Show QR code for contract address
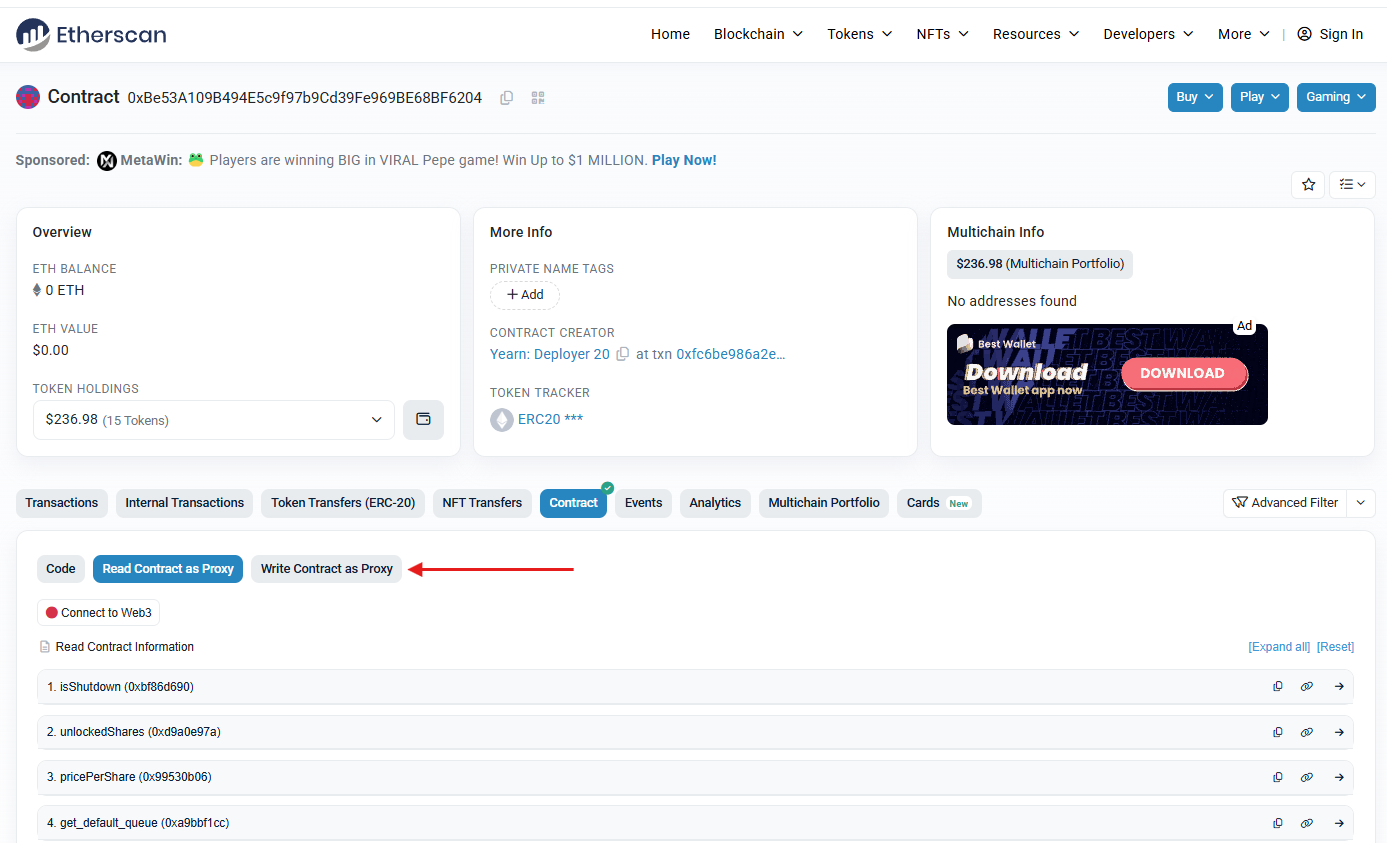The height and width of the screenshot is (843, 1387). click(538, 98)
